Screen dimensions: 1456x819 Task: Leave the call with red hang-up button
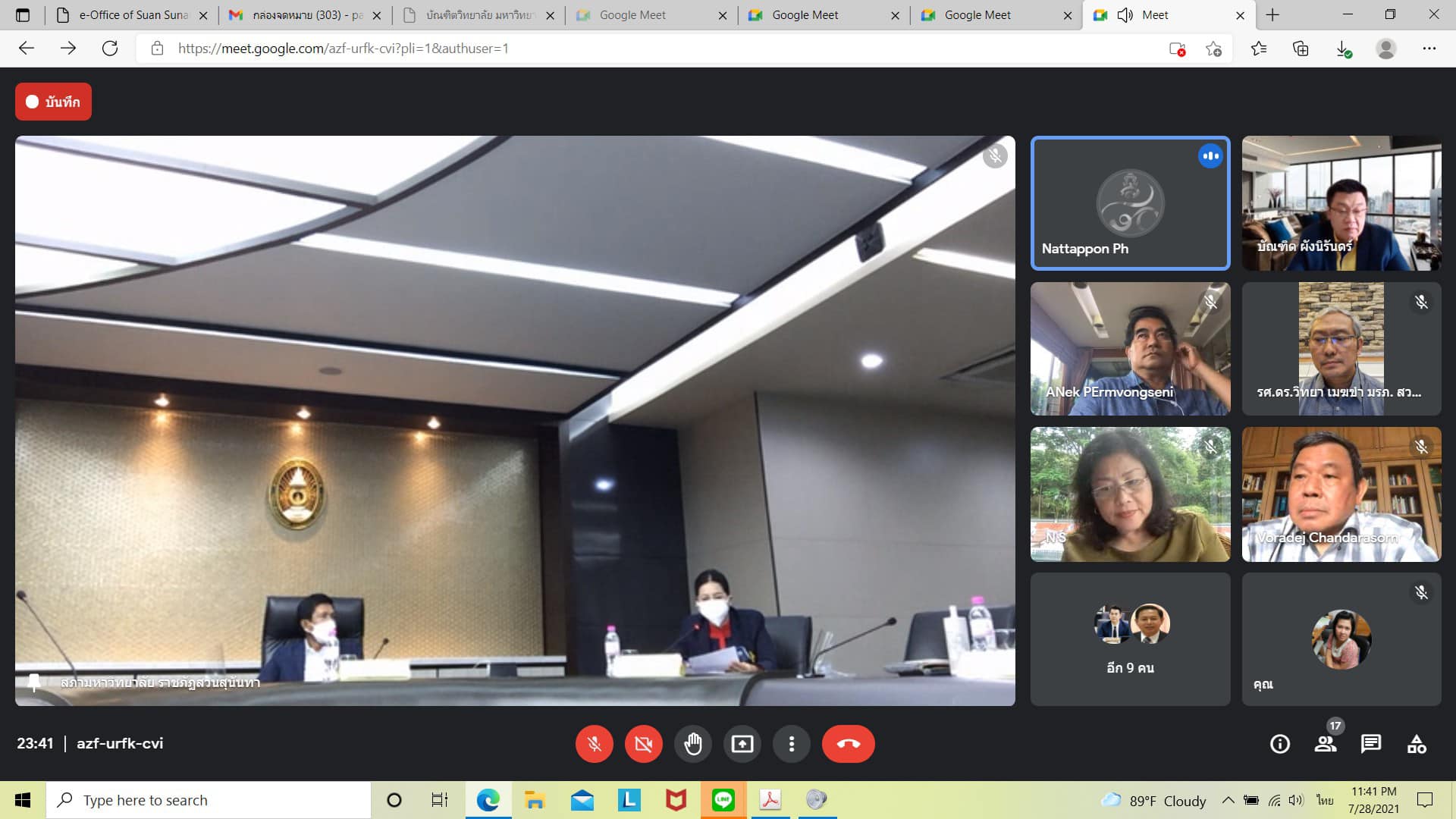pyautogui.click(x=848, y=744)
